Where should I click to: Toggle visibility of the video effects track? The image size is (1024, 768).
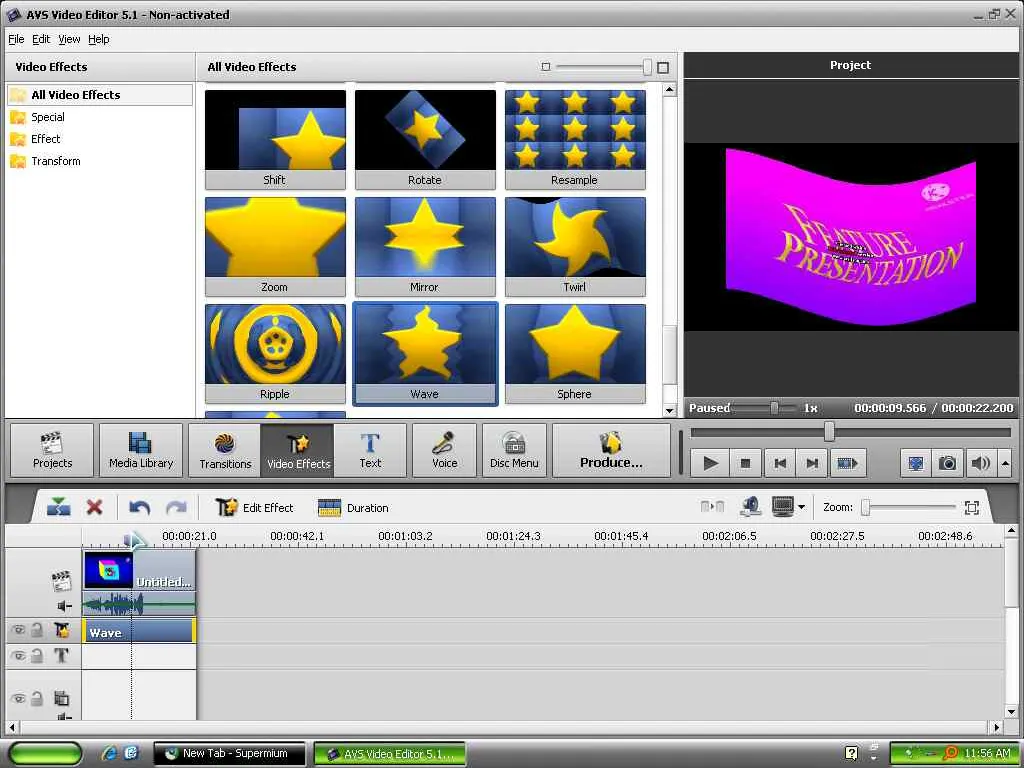(18, 630)
